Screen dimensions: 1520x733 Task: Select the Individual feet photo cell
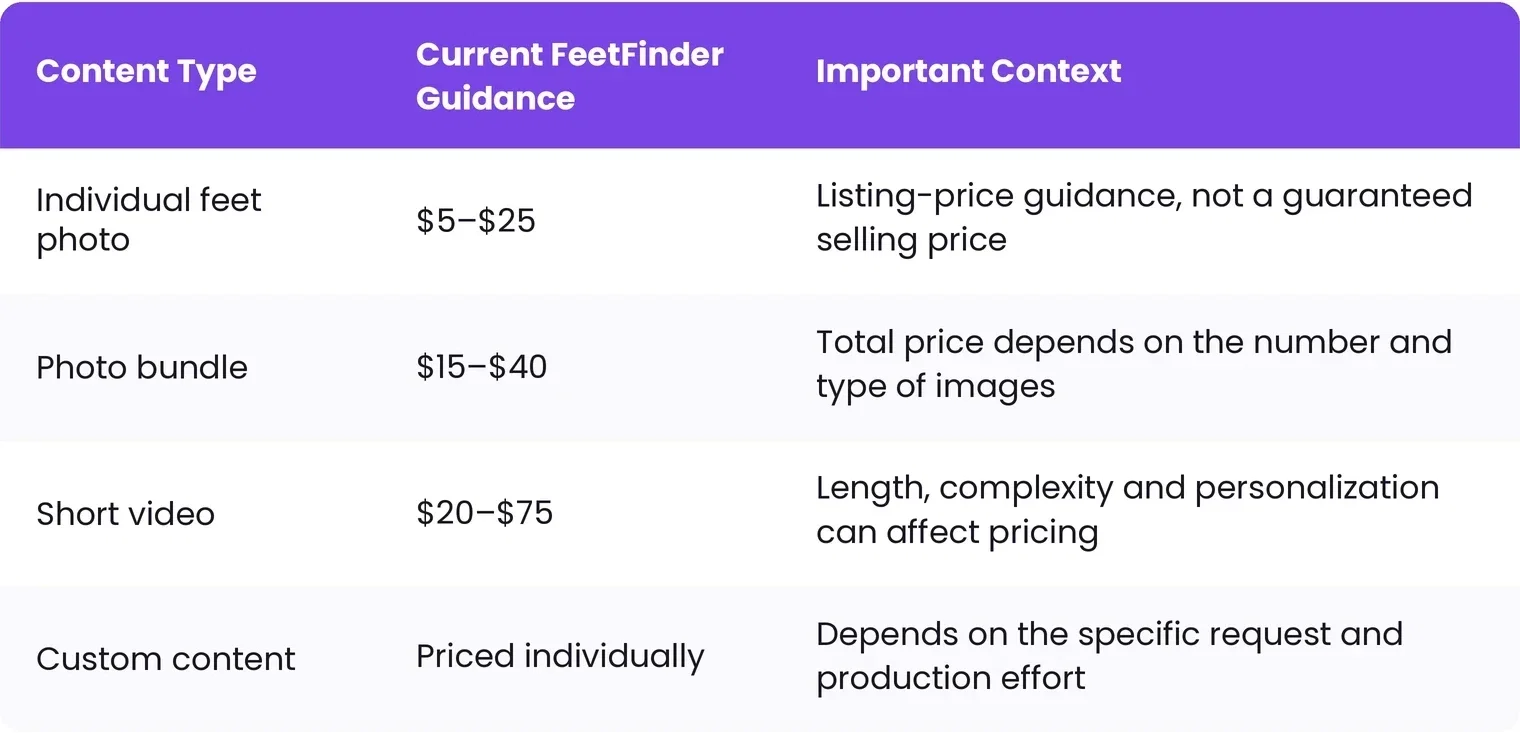(x=148, y=220)
